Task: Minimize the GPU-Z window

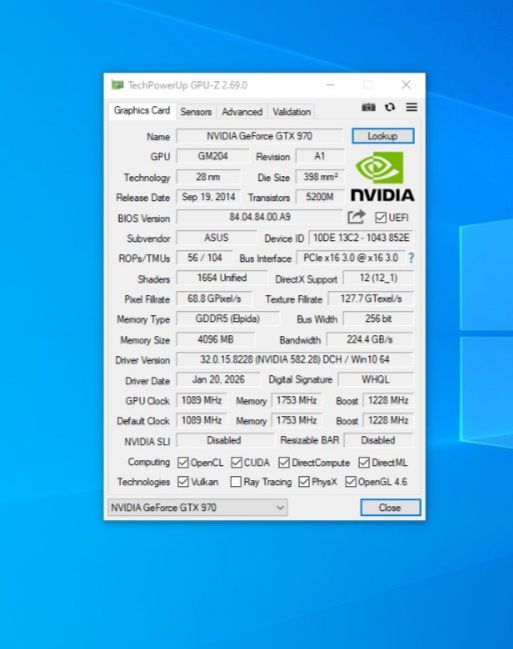Action: 330,85
